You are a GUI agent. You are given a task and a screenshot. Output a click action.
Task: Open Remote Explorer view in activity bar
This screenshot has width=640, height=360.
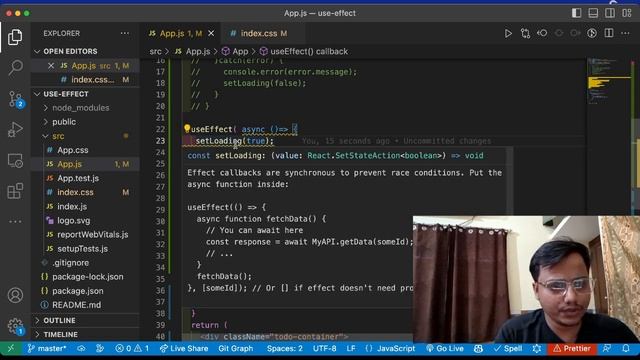(x=15, y=161)
